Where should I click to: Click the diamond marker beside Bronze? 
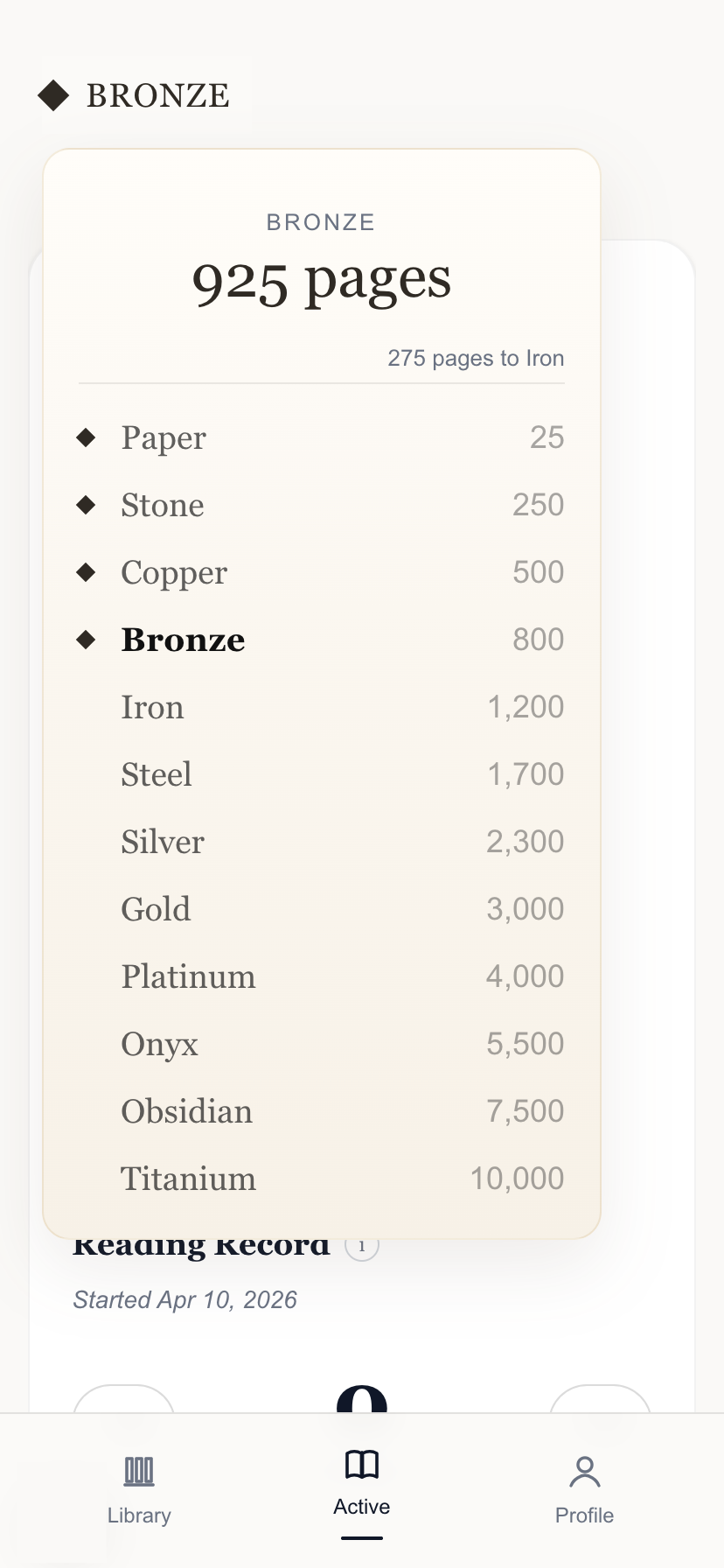[86, 640]
